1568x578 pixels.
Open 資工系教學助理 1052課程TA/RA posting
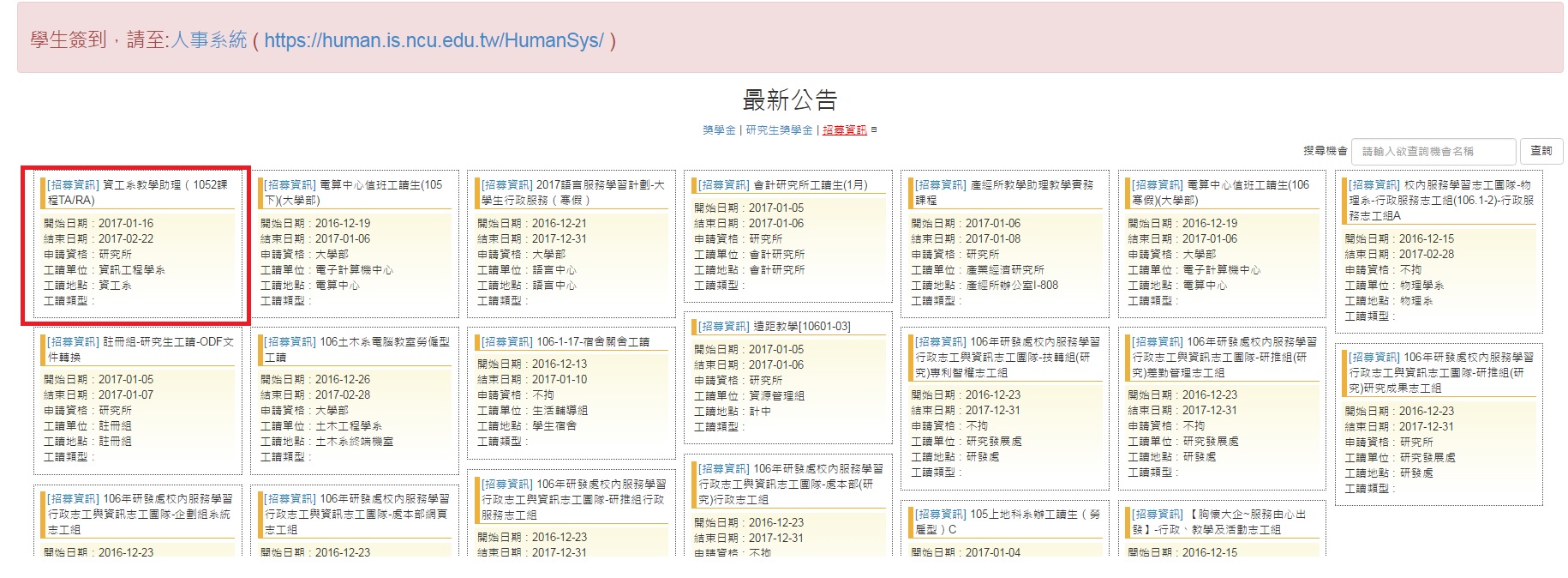(137, 192)
